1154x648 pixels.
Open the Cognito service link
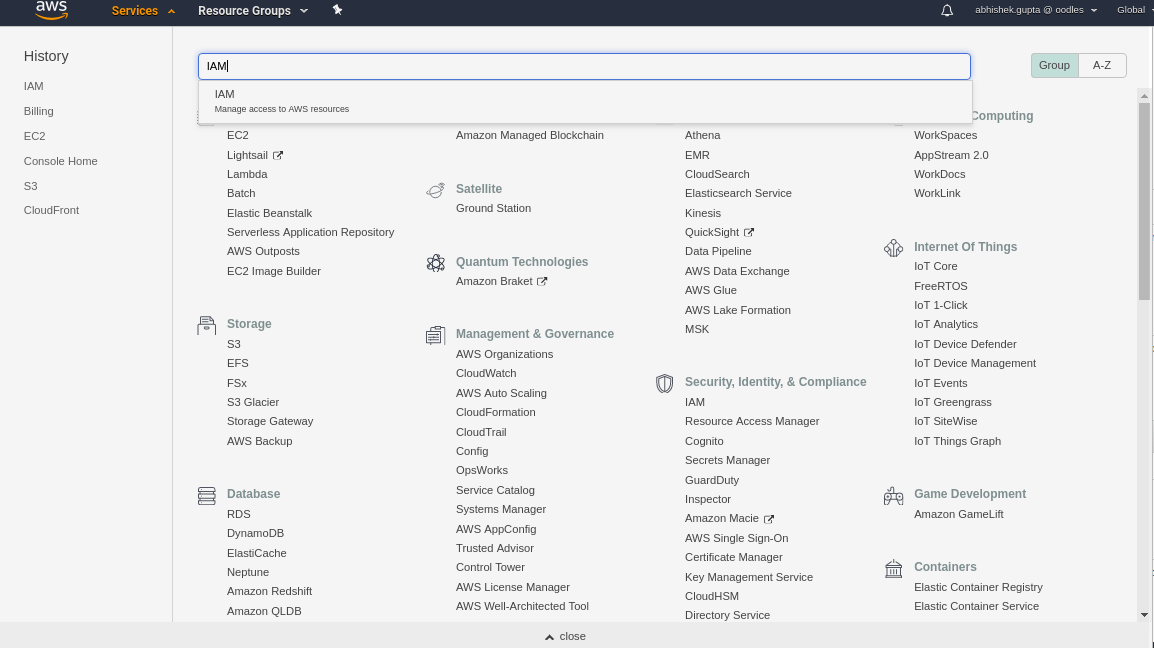point(704,441)
